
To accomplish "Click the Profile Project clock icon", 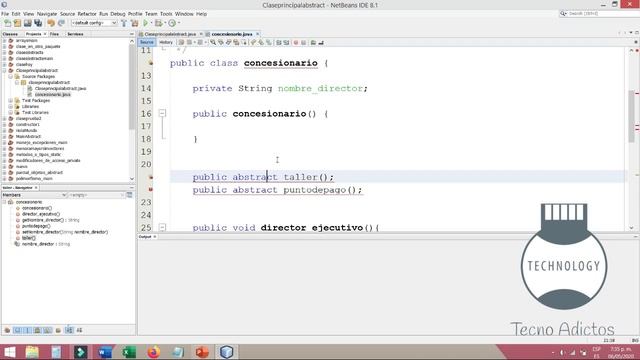I will (172, 23).
